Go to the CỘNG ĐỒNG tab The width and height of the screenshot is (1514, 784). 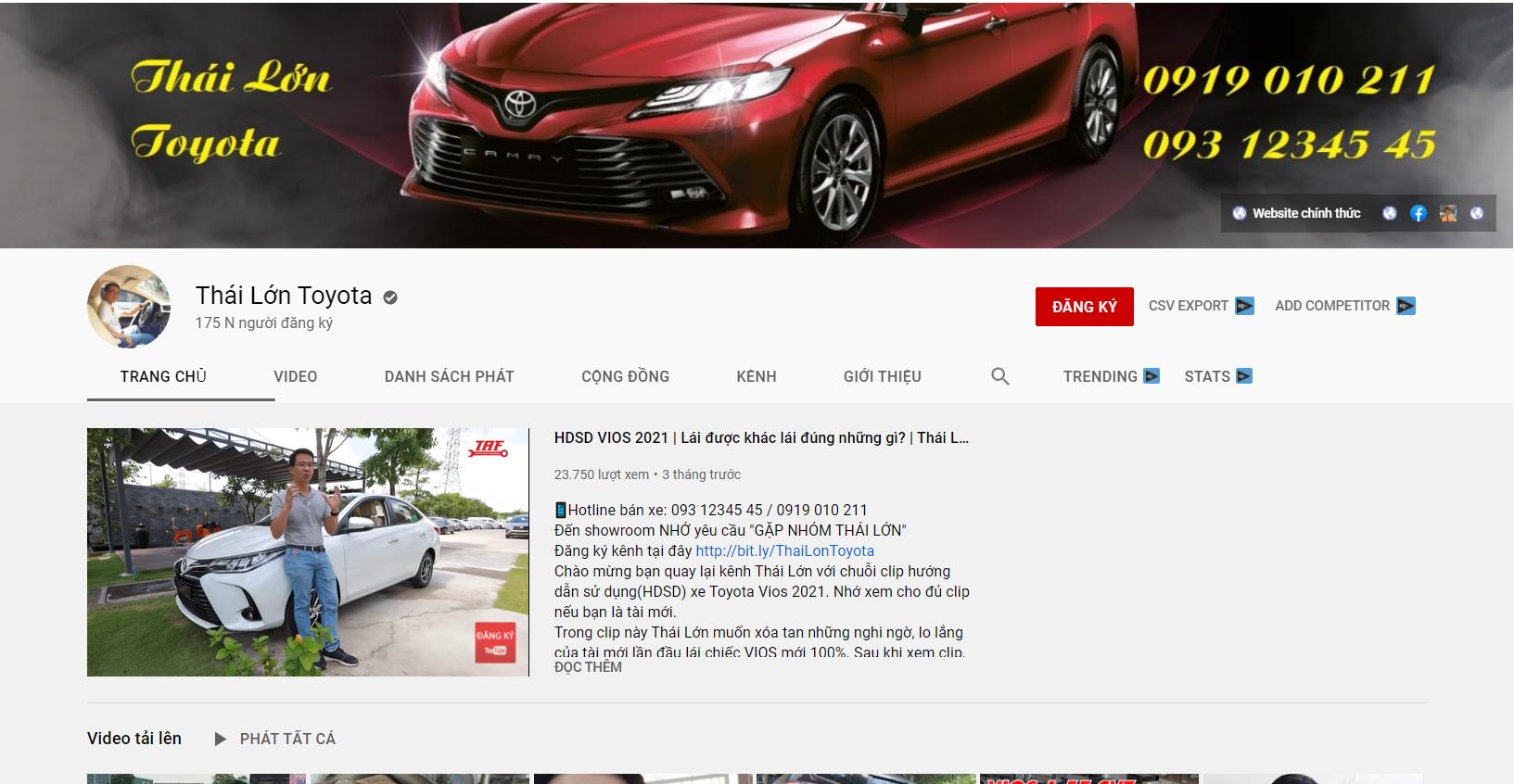pos(625,376)
